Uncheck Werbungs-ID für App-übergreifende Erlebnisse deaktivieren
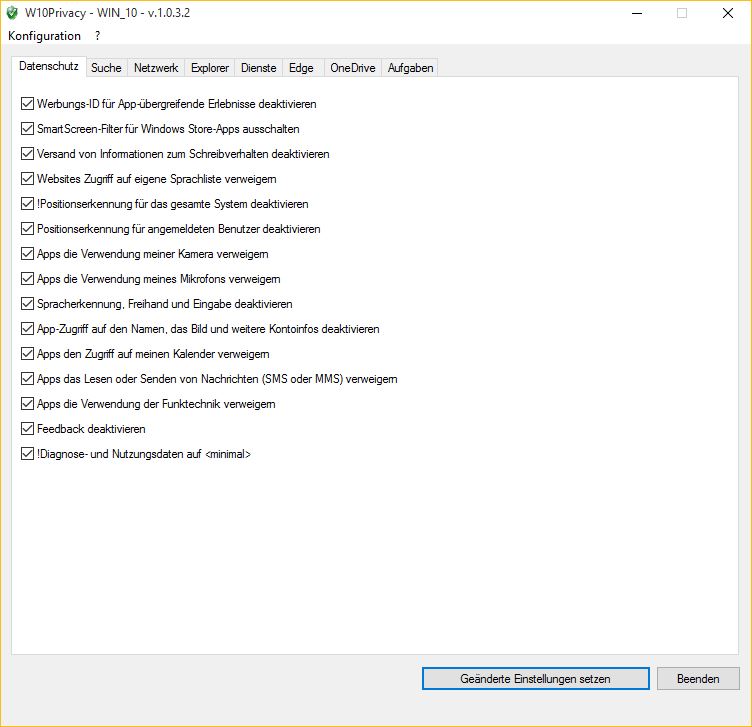The image size is (752, 727). 27,104
